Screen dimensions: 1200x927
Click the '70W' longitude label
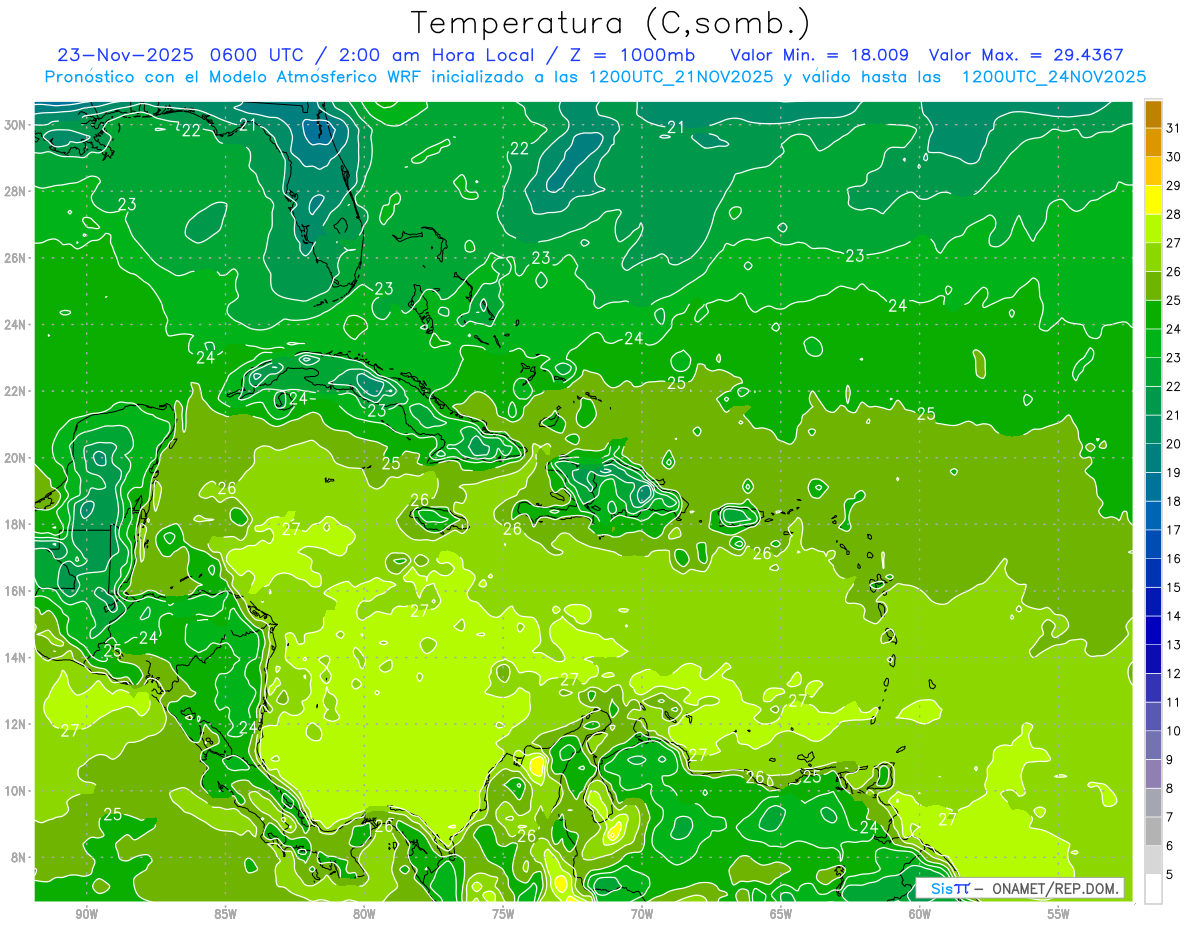coord(642,914)
